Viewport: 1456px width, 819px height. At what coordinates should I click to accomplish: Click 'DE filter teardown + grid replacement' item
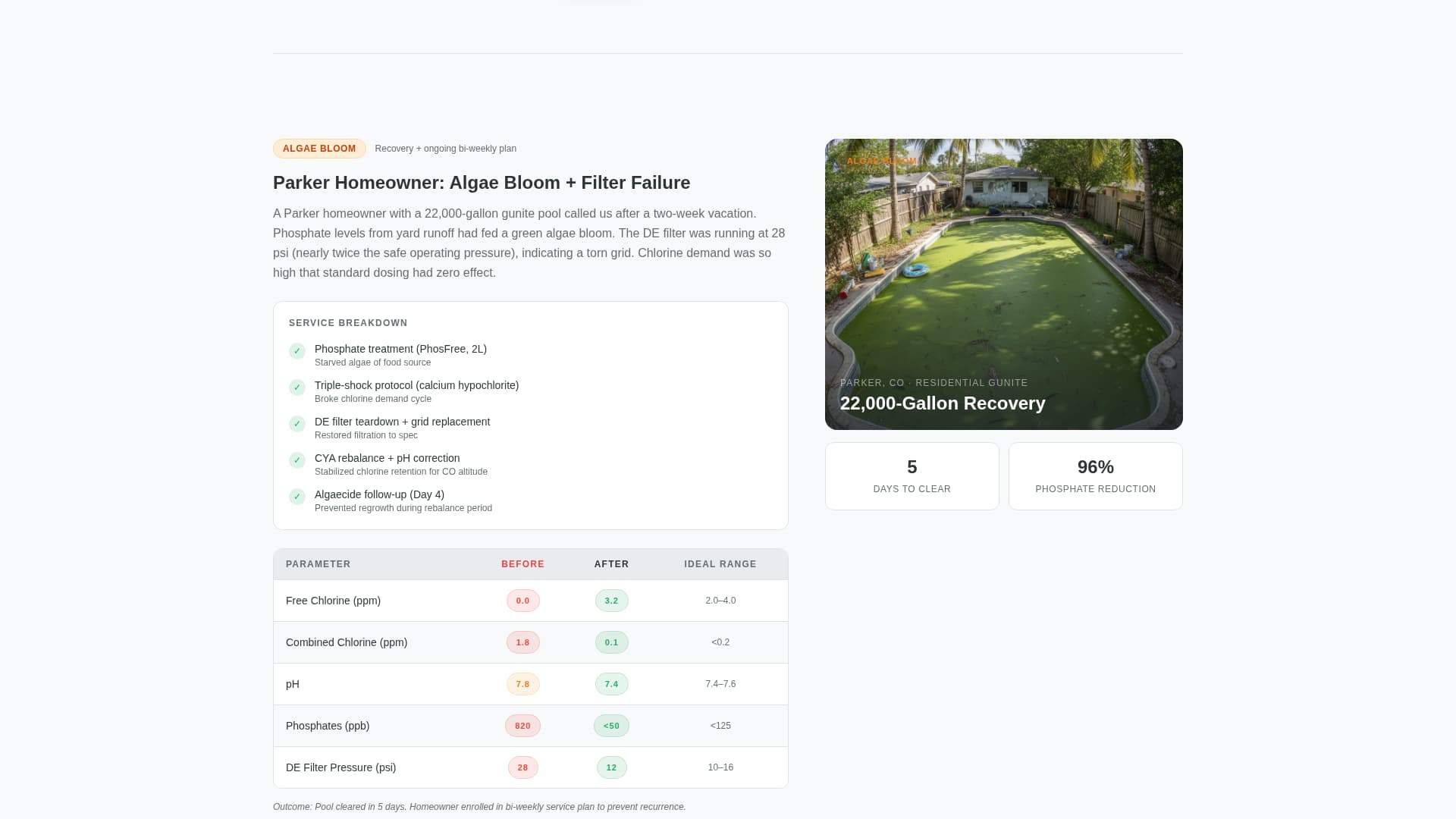click(x=402, y=422)
